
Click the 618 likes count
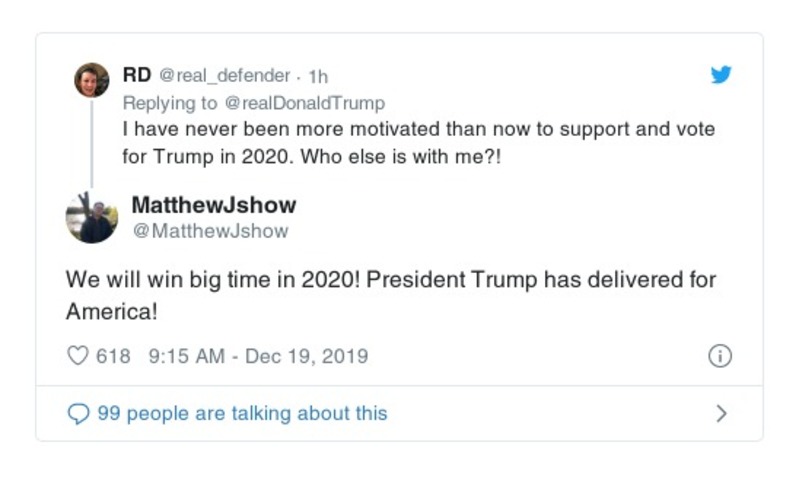[x=113, y=356]
